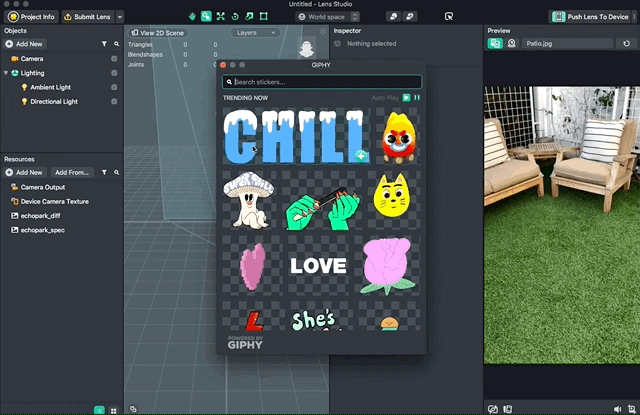Screen dimensions: 640x415
Task: Select Camera in Objects tree
Action: pos(32,59)
